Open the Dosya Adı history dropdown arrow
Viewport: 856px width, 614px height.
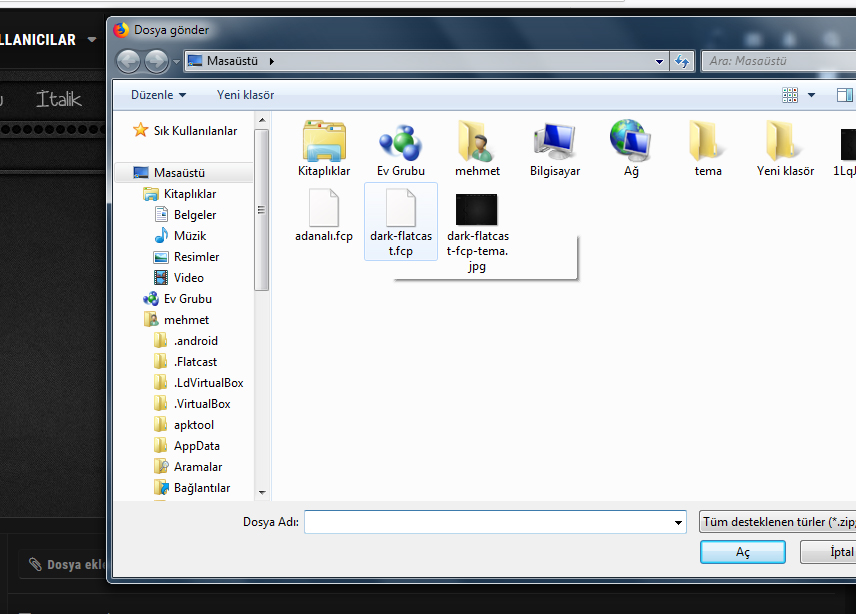click(678, 522)
